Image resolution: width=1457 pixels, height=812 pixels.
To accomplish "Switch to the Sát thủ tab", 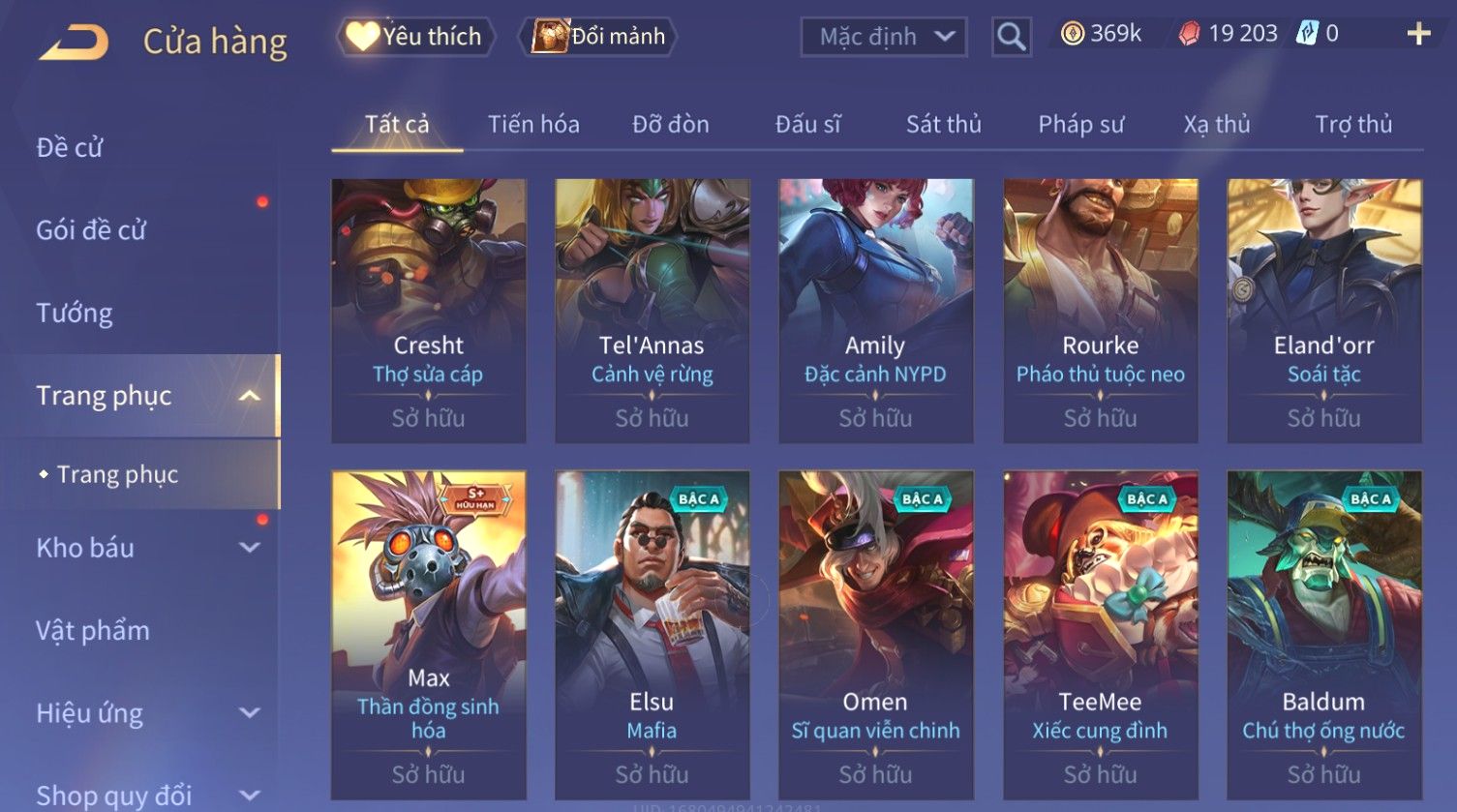I will pos(944,124).
